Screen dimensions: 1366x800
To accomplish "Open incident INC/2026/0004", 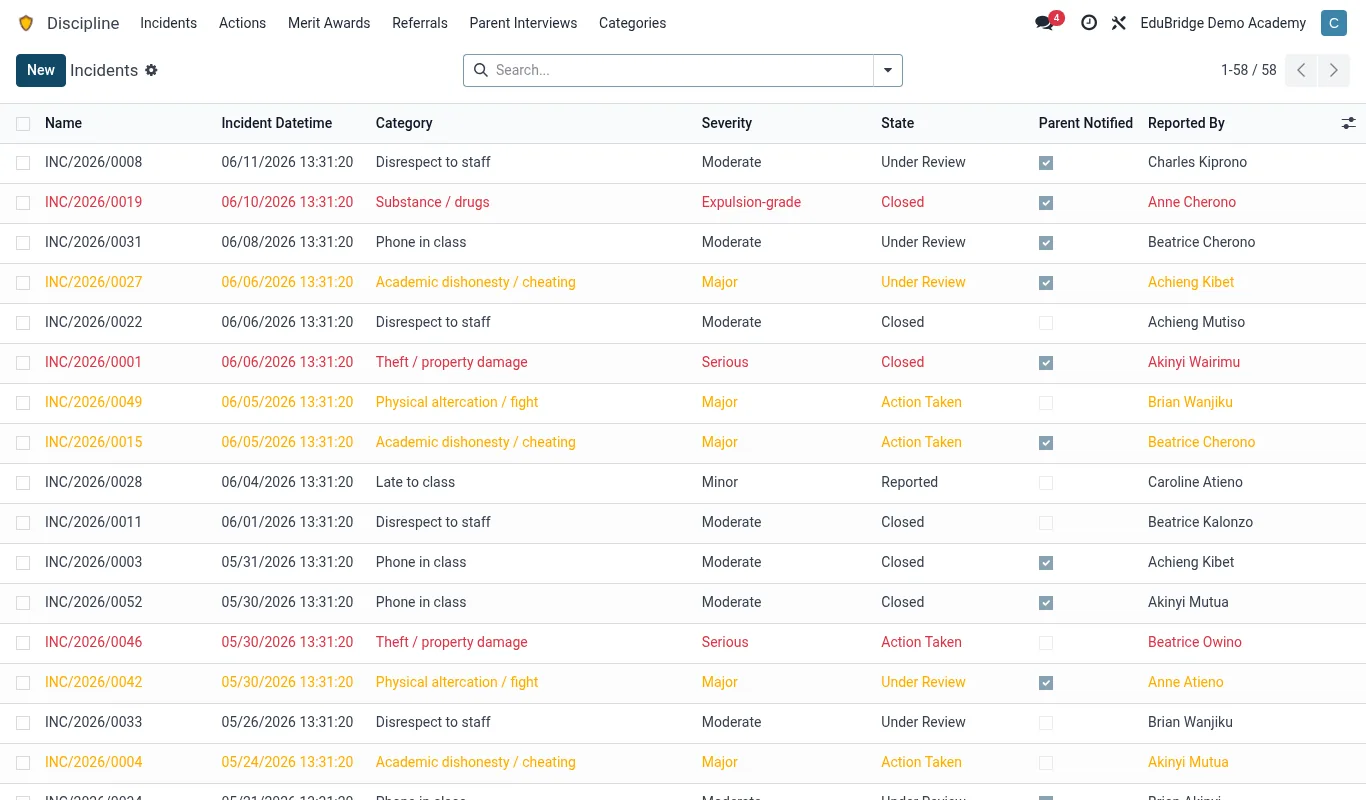I will (93, 762).
